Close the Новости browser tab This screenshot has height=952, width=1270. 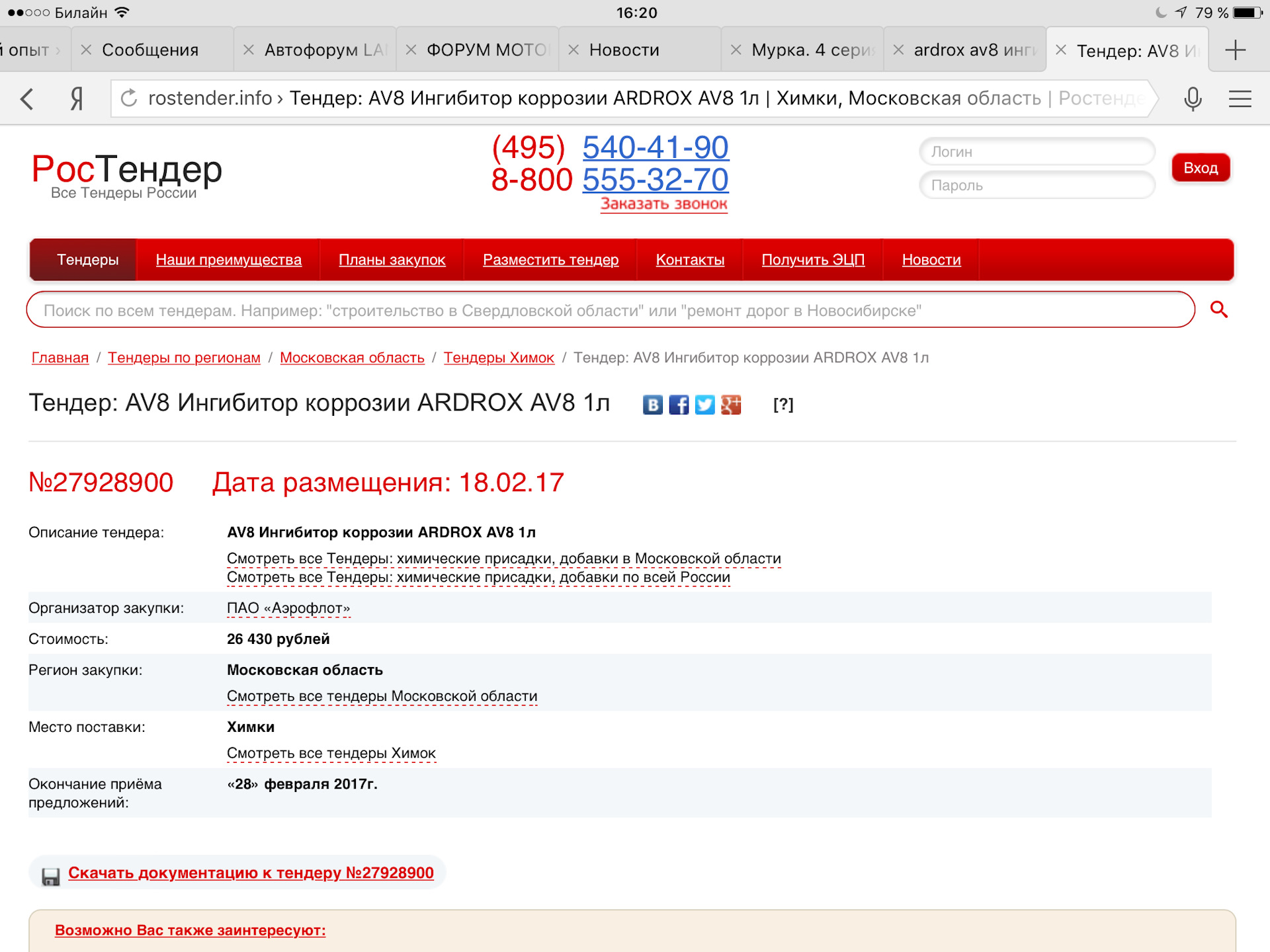click(574, 50)
